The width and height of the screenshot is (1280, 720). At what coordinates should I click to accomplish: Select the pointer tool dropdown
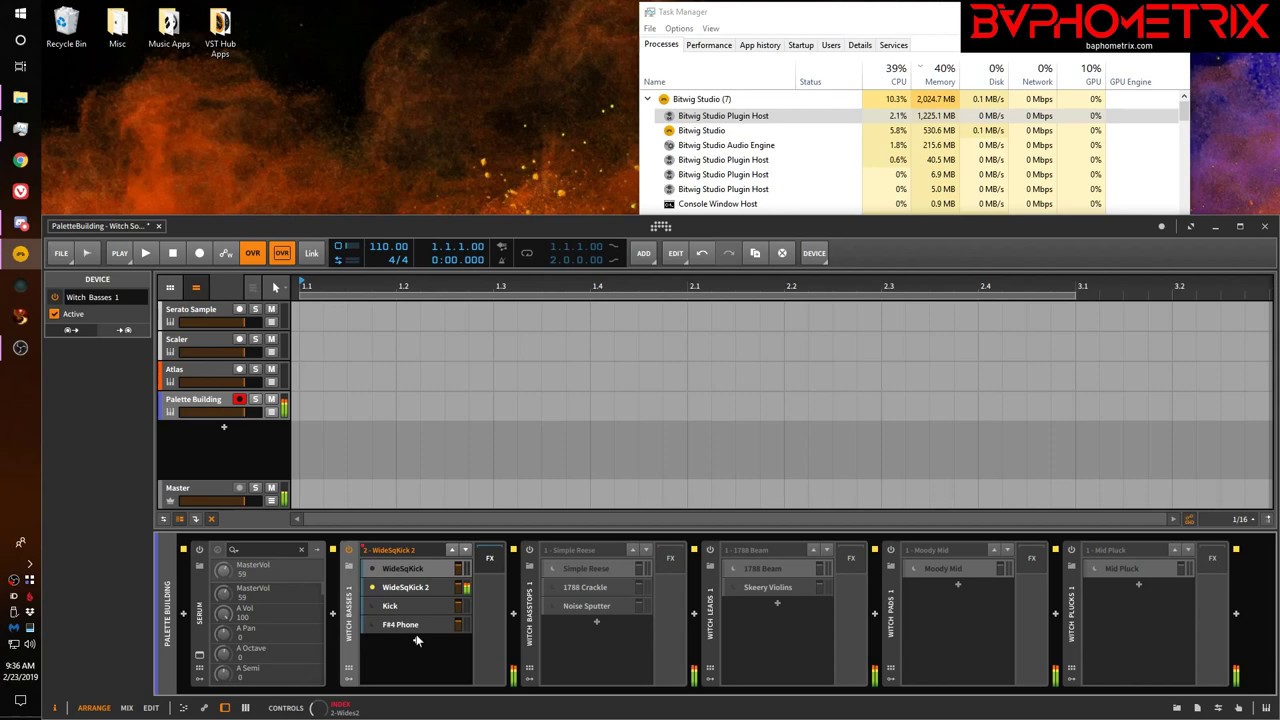276,288
